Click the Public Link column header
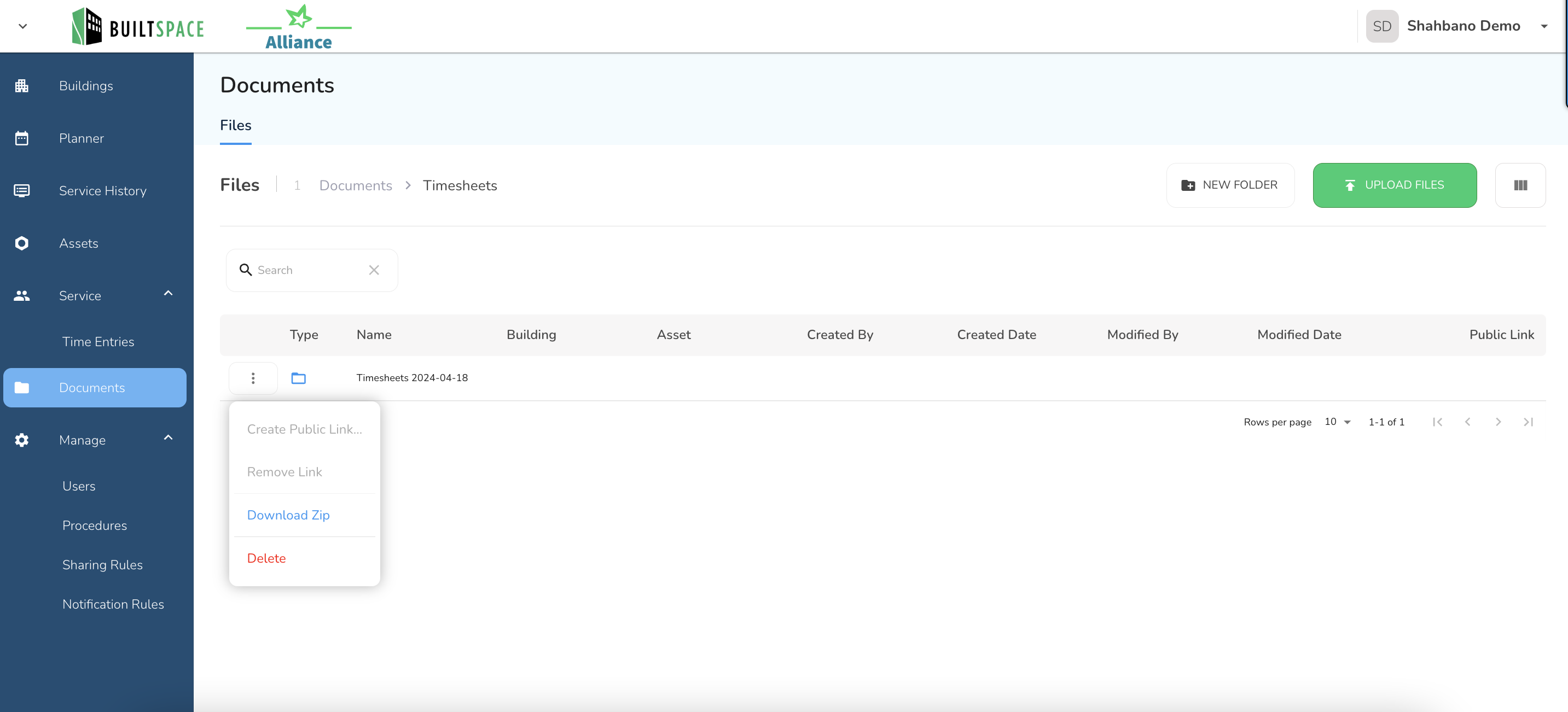 (1501, 335)
